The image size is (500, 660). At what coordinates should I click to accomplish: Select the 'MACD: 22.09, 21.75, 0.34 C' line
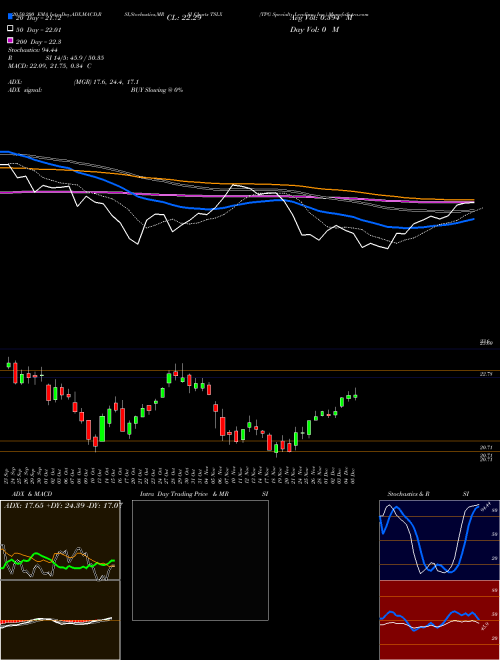click(x=50, y=66)
